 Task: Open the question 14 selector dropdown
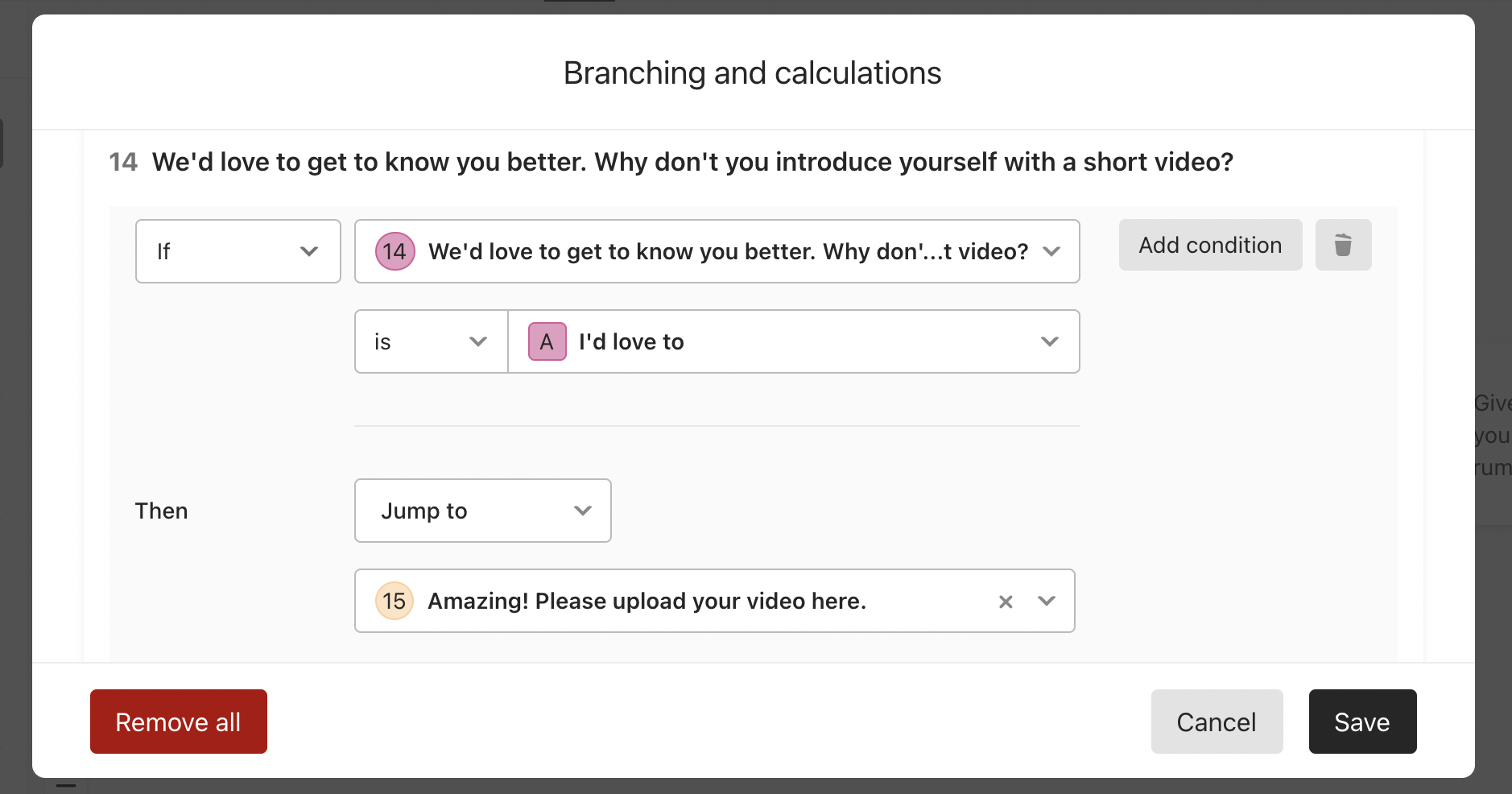pyautogui.click(x=717, y=251)
